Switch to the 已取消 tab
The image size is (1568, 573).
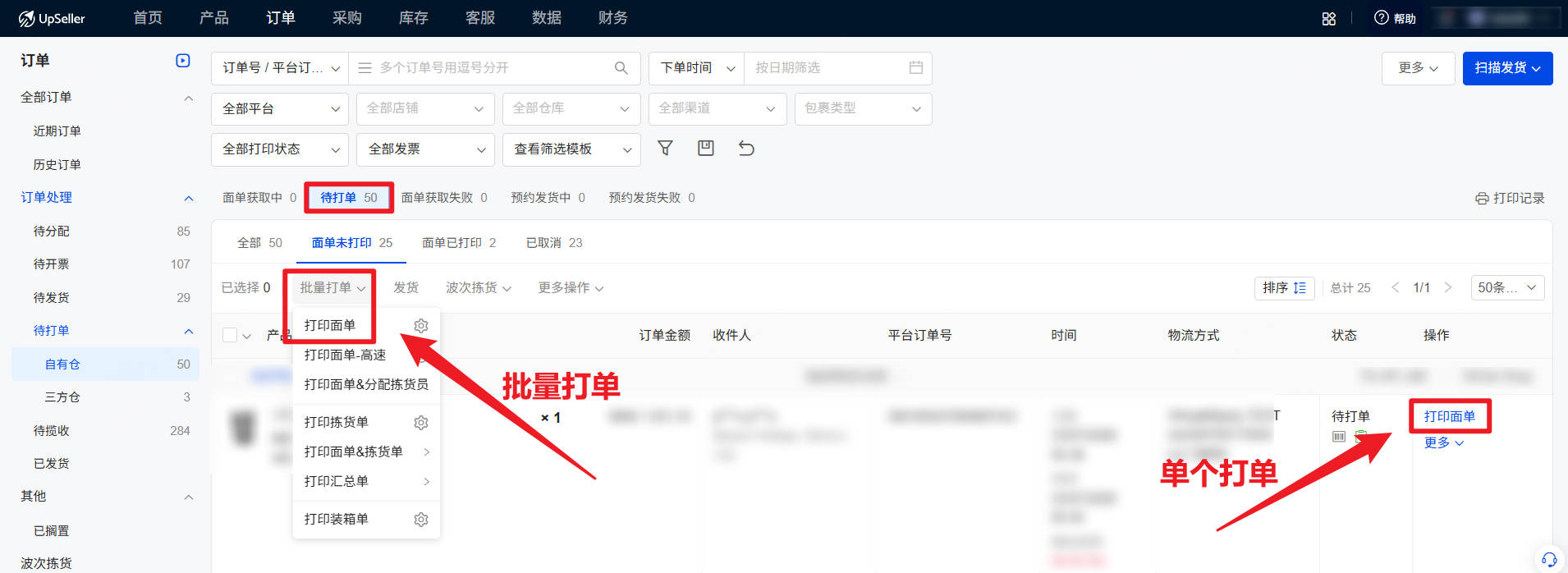(554, 243)
